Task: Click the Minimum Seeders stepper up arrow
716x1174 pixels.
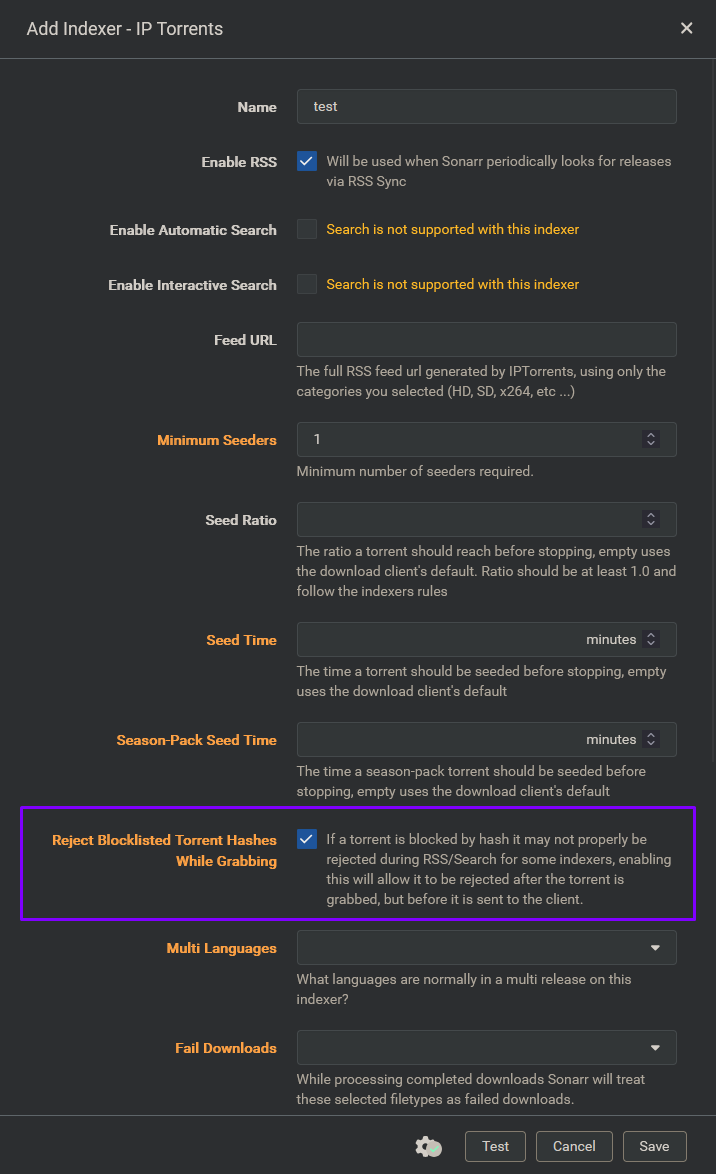Action: point(651,434)
